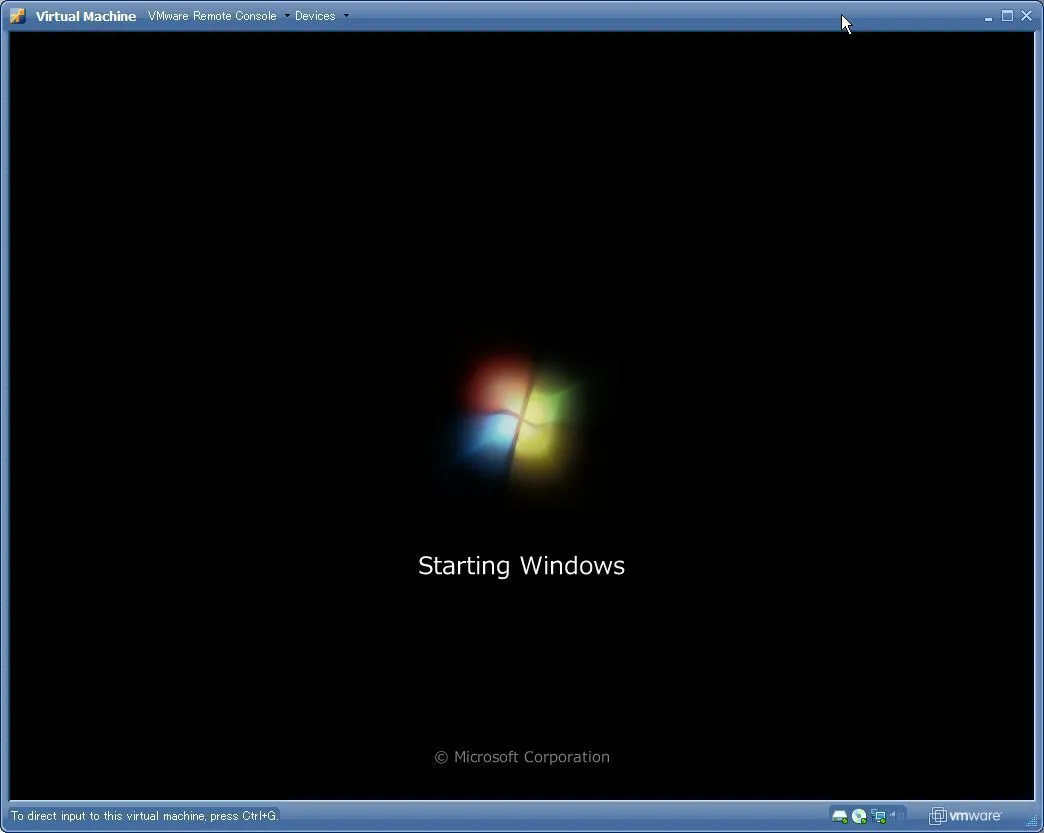Click the VMware logo in status bar
This screenshot has height=833, width=1044.
(965, 816)
